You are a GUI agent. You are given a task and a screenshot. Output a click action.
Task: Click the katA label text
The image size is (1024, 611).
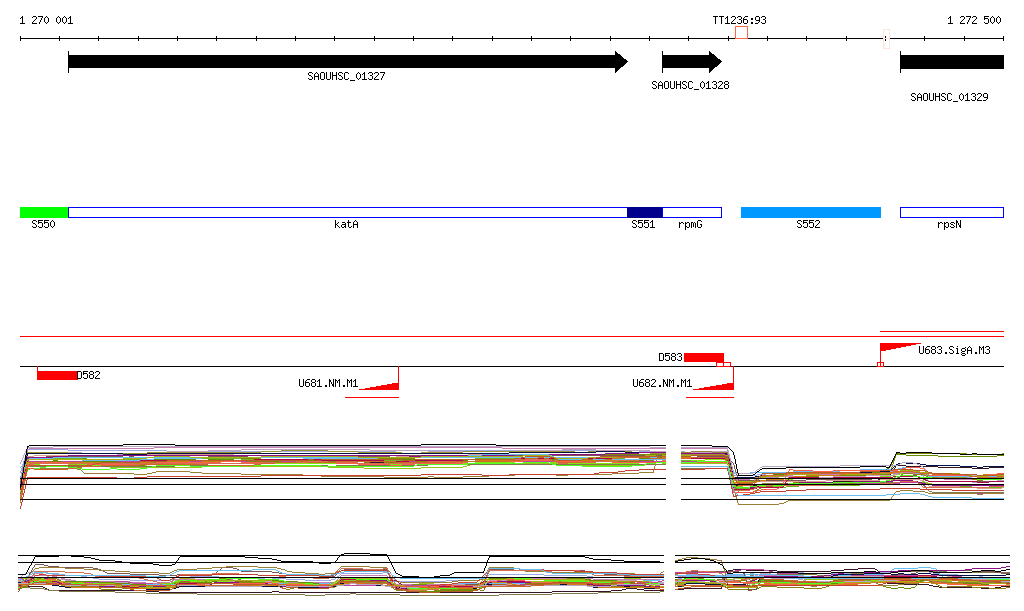pyautogui.click(x=346, y=225)
